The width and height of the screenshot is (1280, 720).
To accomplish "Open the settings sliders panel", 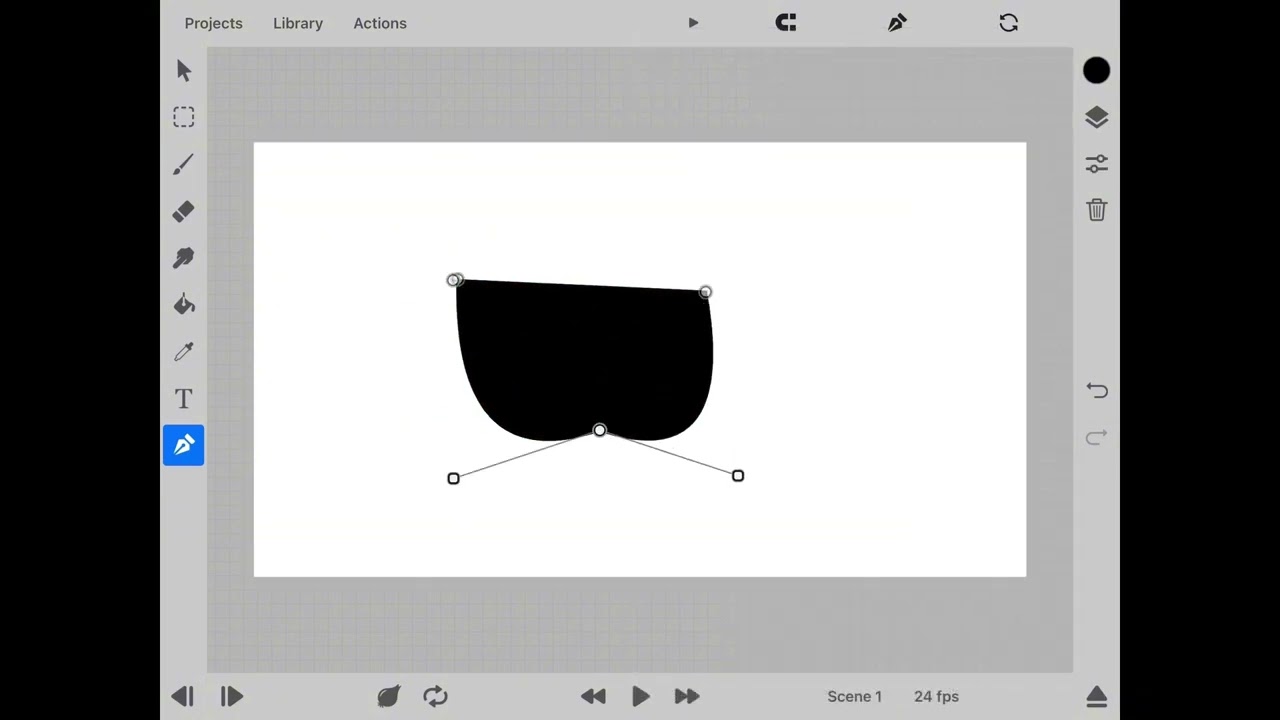I will tap(1096, 164).
